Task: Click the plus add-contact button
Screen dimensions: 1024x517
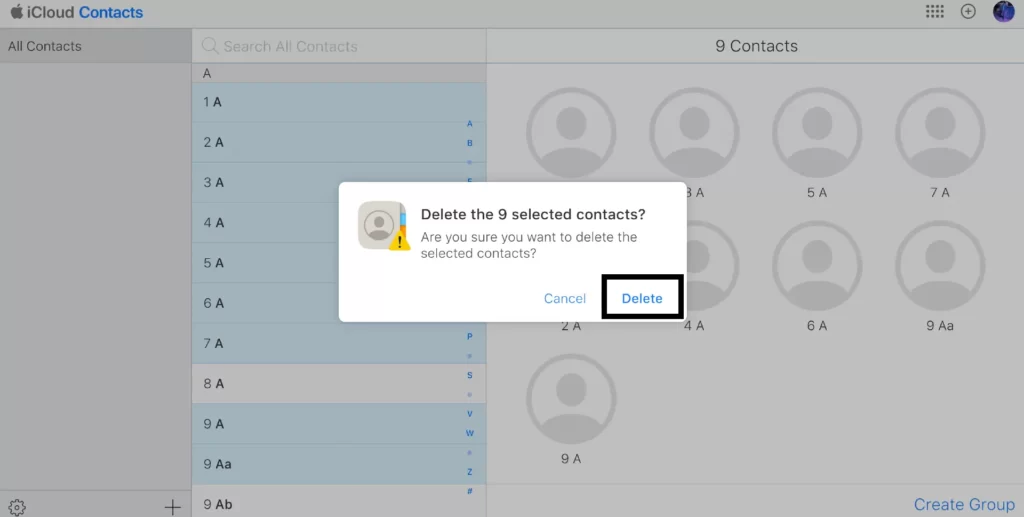Action: pos(172,507)
